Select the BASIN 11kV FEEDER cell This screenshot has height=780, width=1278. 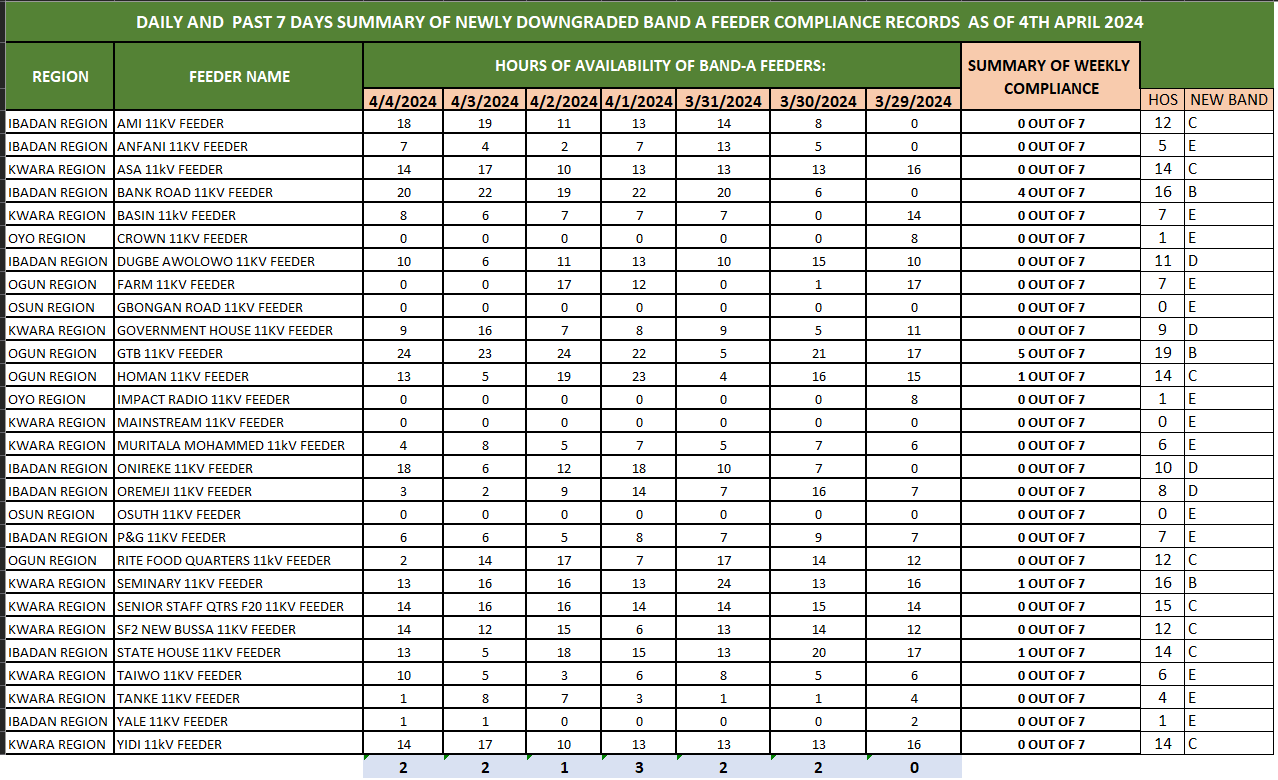(x=239, y=215)
